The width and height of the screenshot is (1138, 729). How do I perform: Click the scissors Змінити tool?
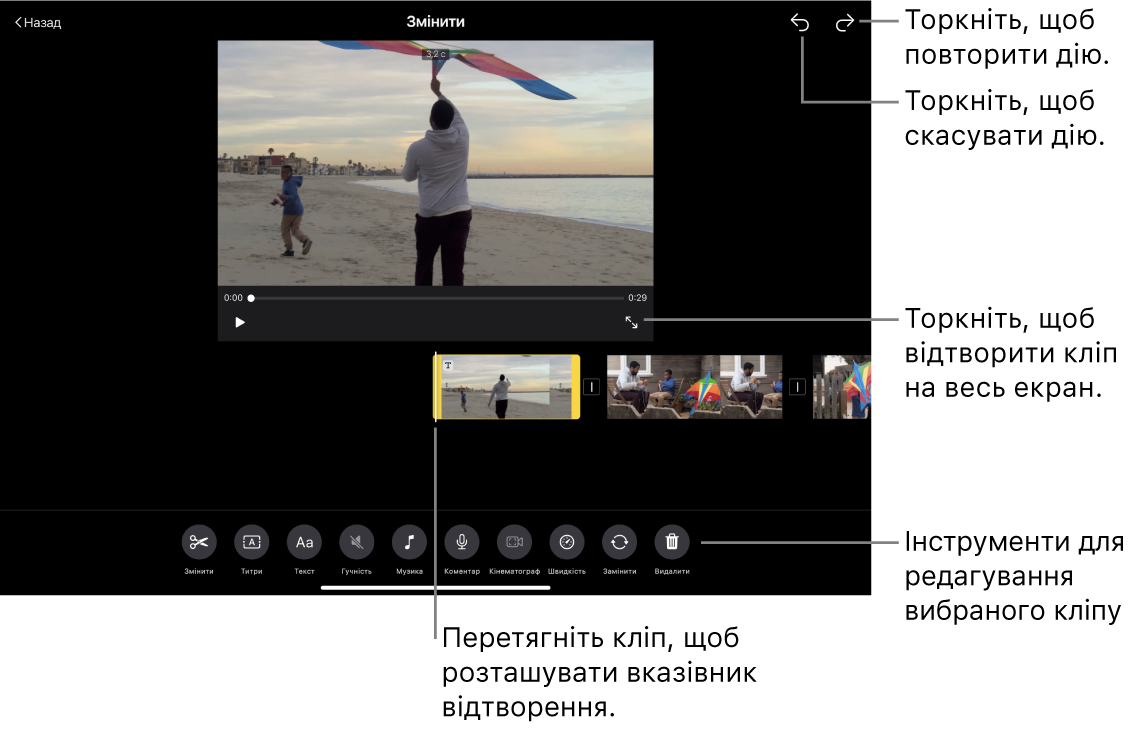click(x=199, y=542)
